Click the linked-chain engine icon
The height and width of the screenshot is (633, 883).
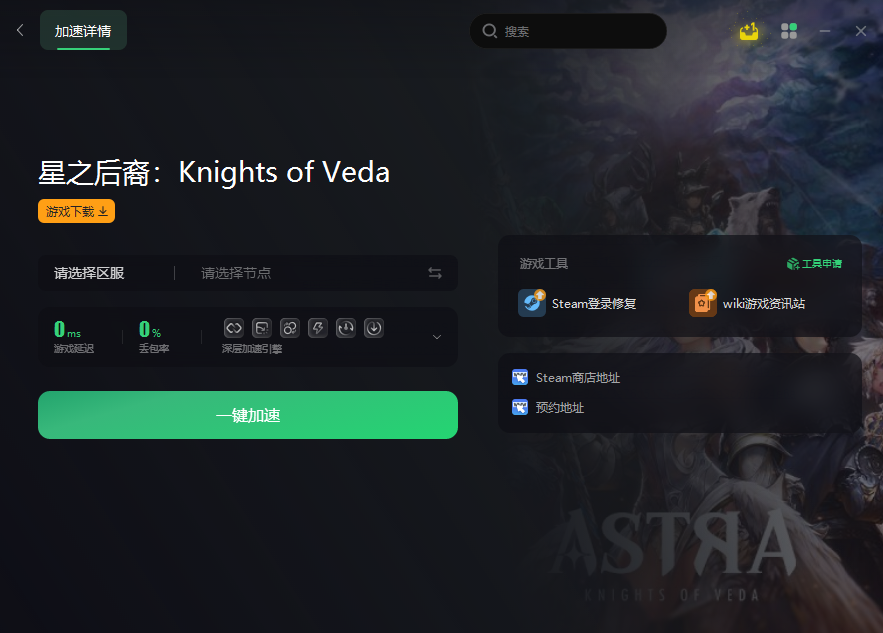pyautogui.click(x=234, y=328)
